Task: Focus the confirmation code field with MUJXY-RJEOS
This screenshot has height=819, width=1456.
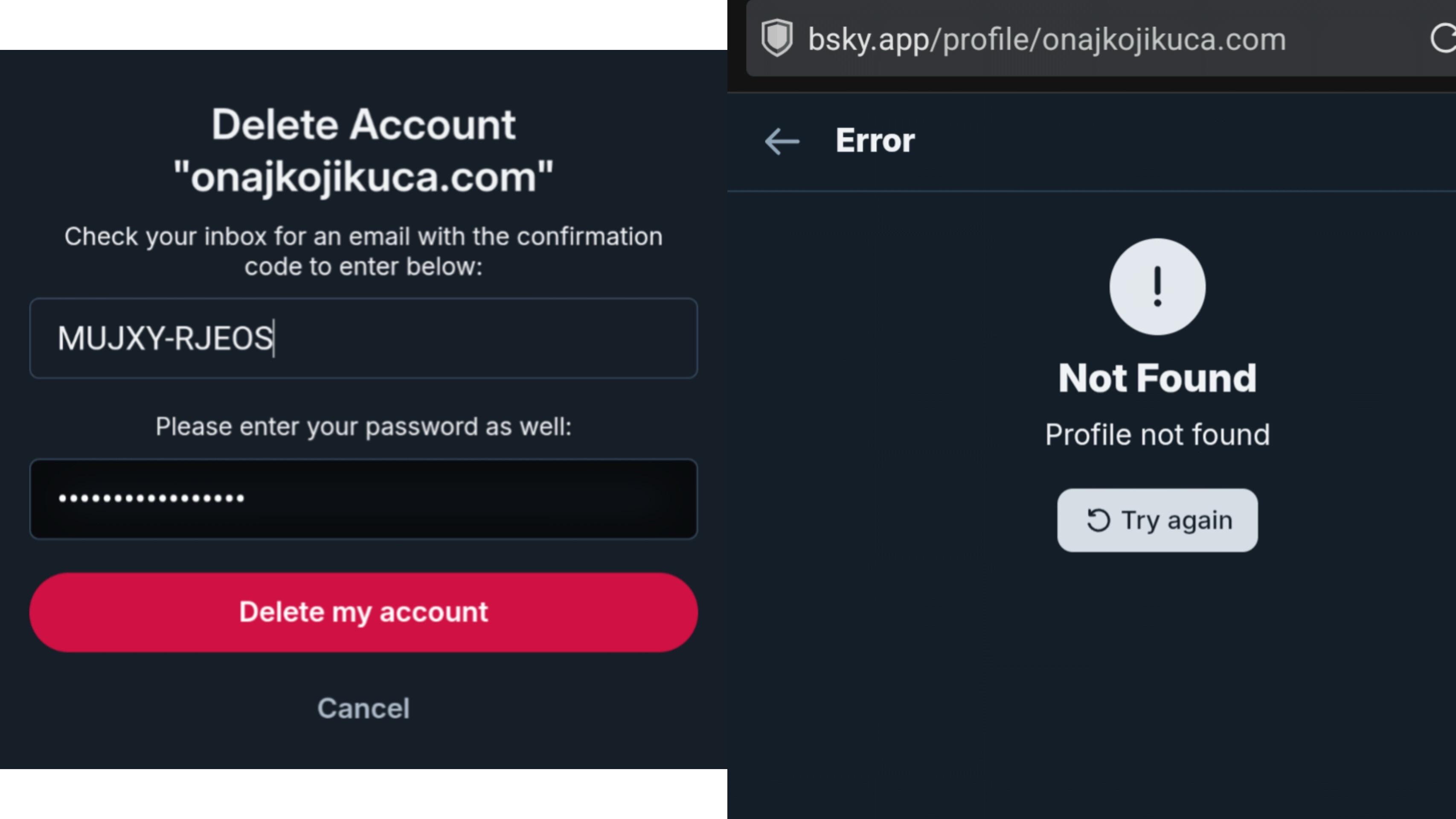Action: point(363,339)
